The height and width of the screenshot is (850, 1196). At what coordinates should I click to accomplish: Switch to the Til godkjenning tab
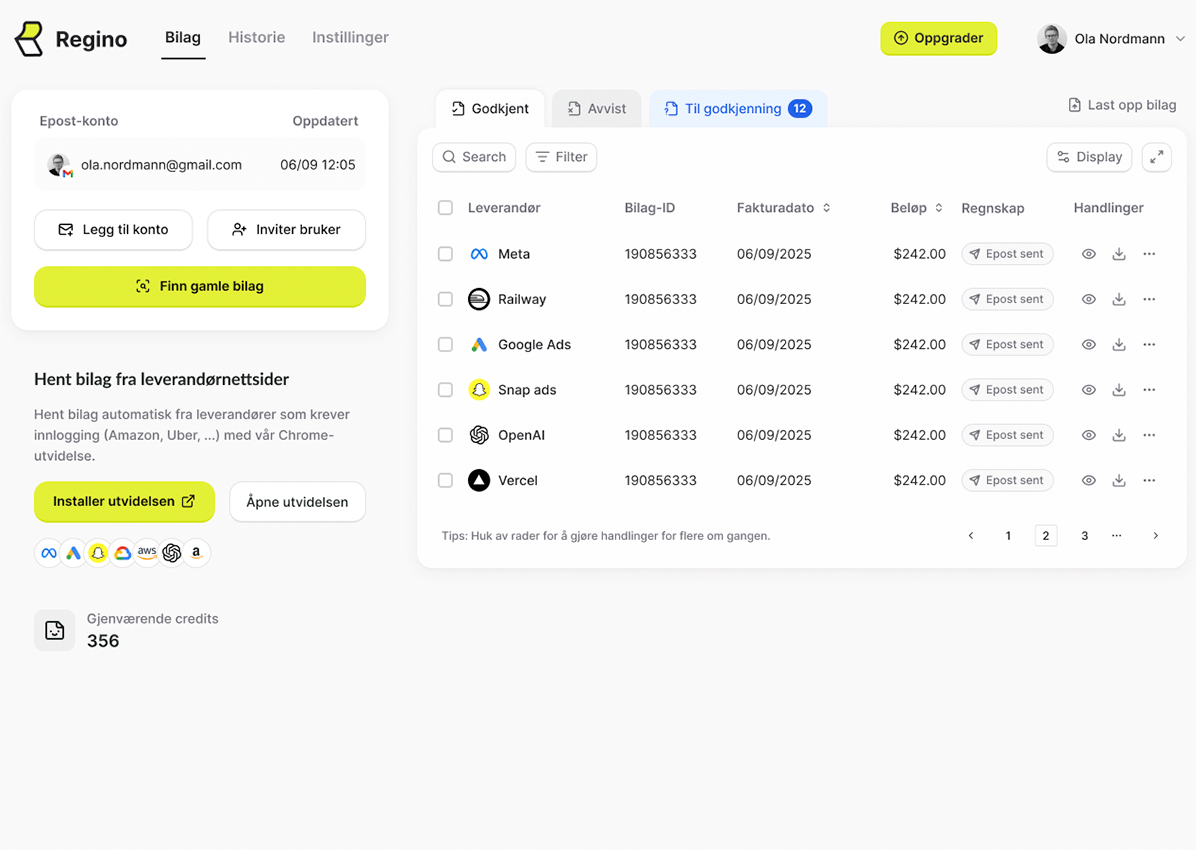coord(737,109)
